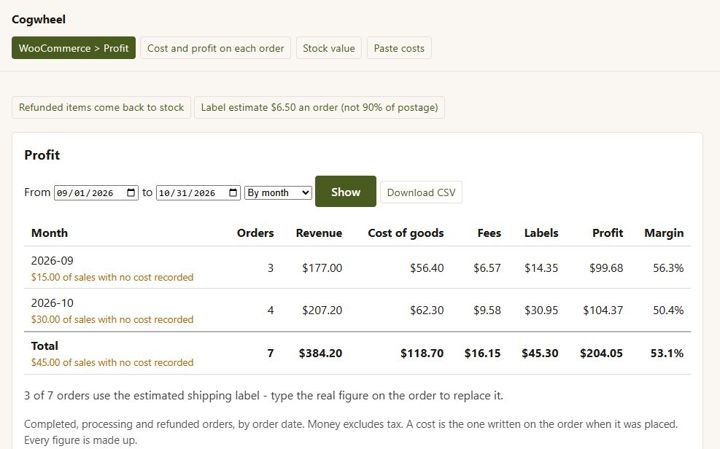Click Download CSV
Screen dimensions: 720x449
point(421,192)
